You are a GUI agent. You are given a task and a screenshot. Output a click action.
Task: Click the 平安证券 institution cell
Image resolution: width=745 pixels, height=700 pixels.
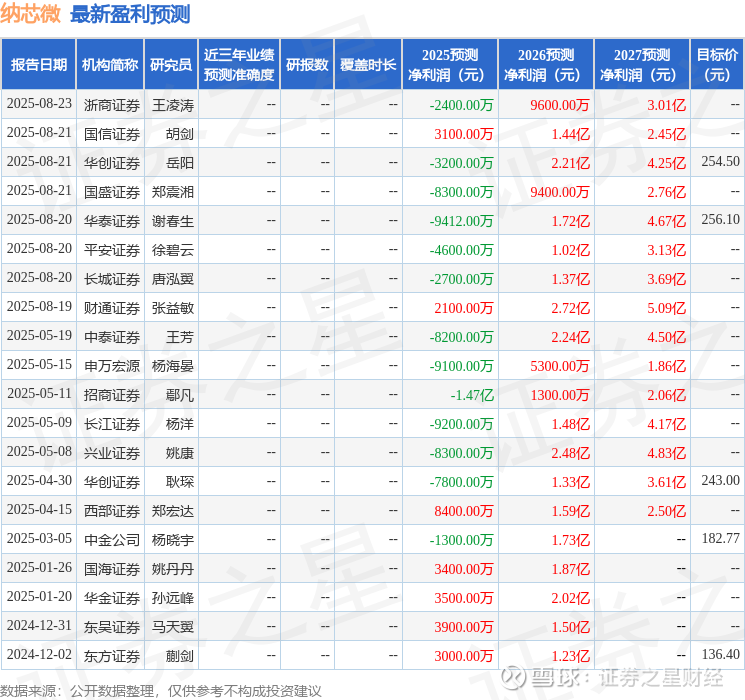(x=112, y=250)
